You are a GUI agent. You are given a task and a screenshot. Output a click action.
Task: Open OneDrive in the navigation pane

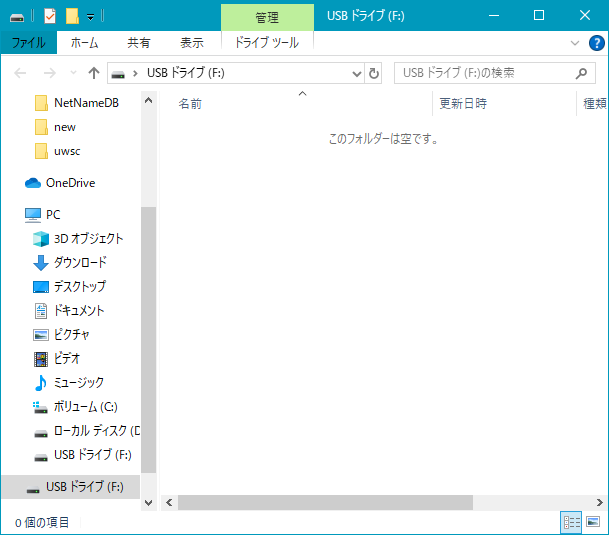[x=60, y=183]
